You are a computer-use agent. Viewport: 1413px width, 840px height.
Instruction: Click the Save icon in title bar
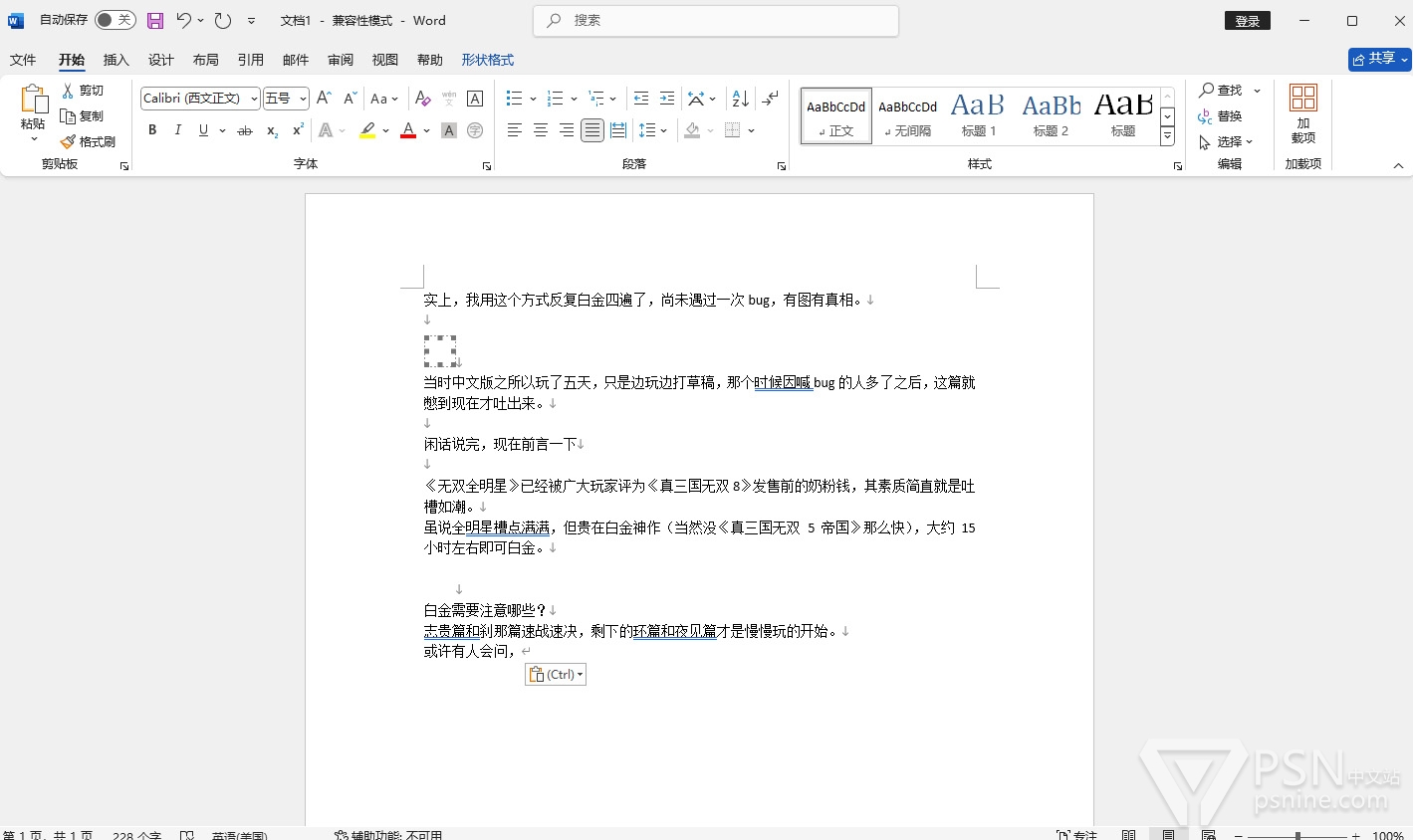point(155,20)
